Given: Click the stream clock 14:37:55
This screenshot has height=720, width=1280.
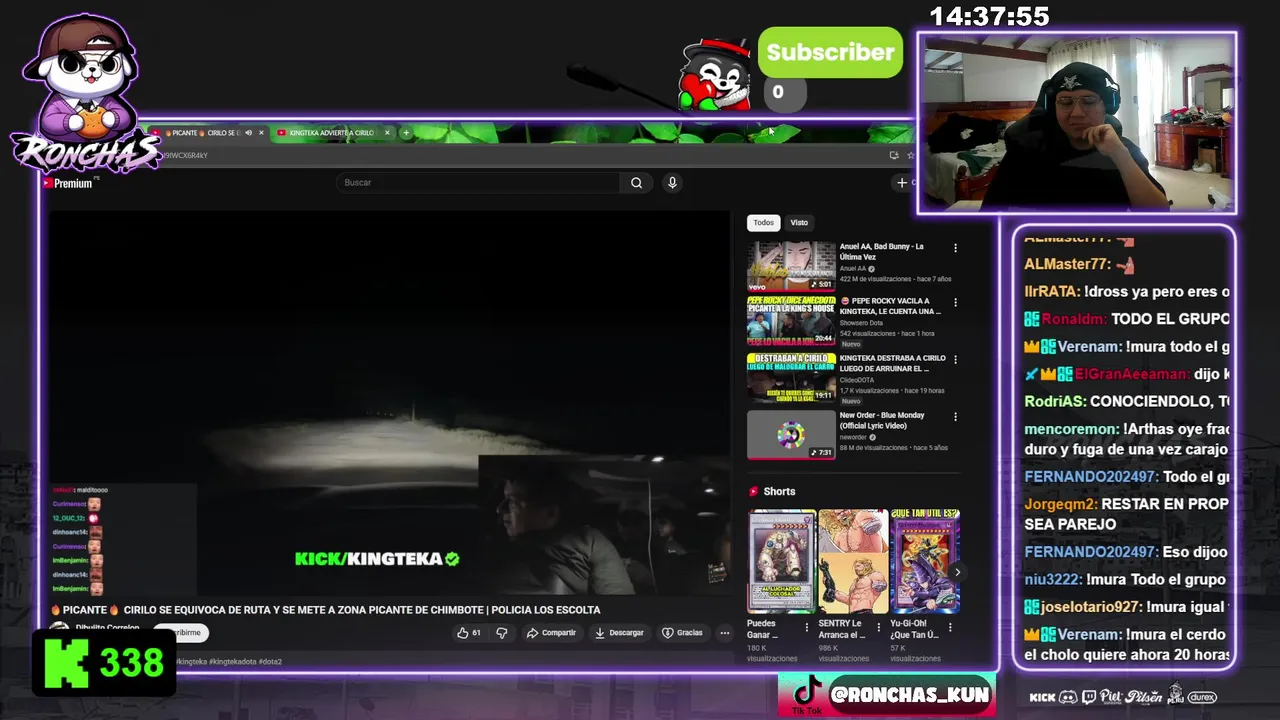Looking at the screenshot, I should coord(989,16).
